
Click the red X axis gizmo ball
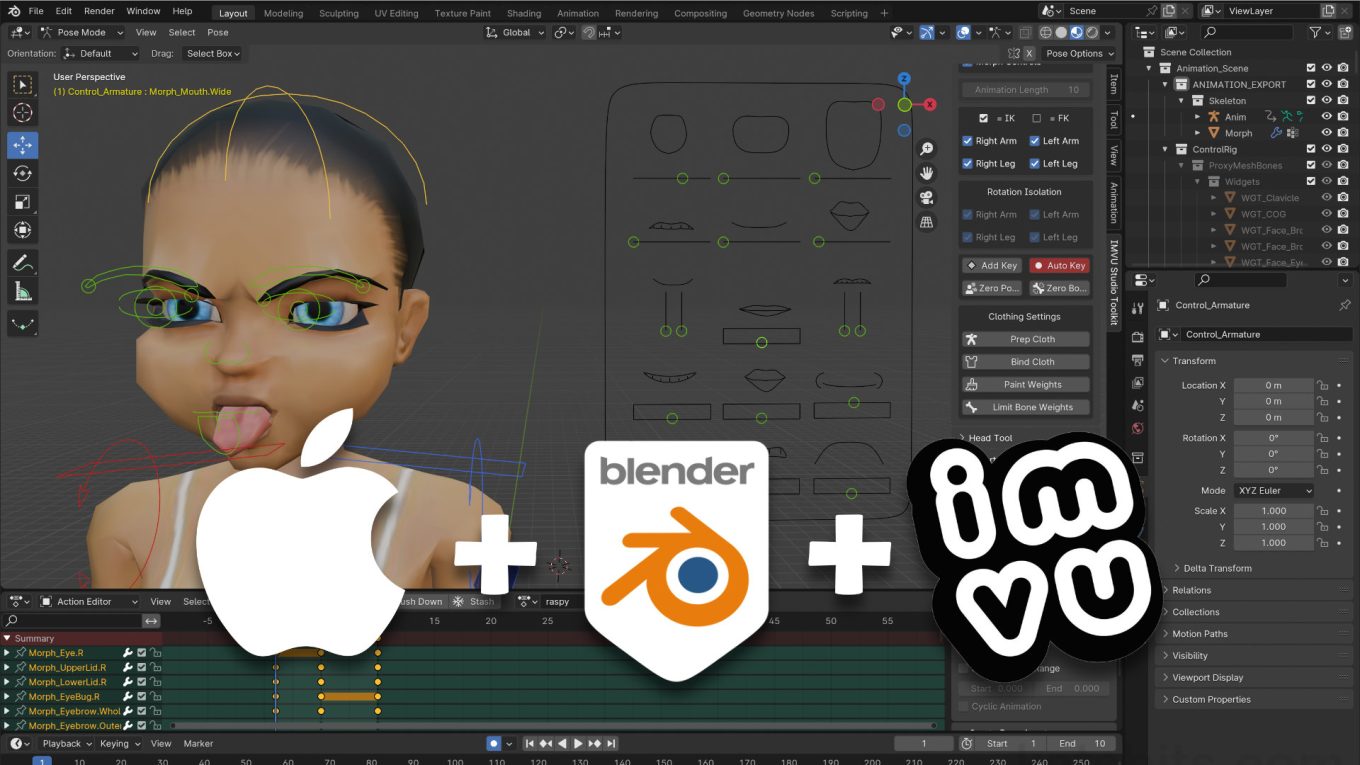coord(930,104)
